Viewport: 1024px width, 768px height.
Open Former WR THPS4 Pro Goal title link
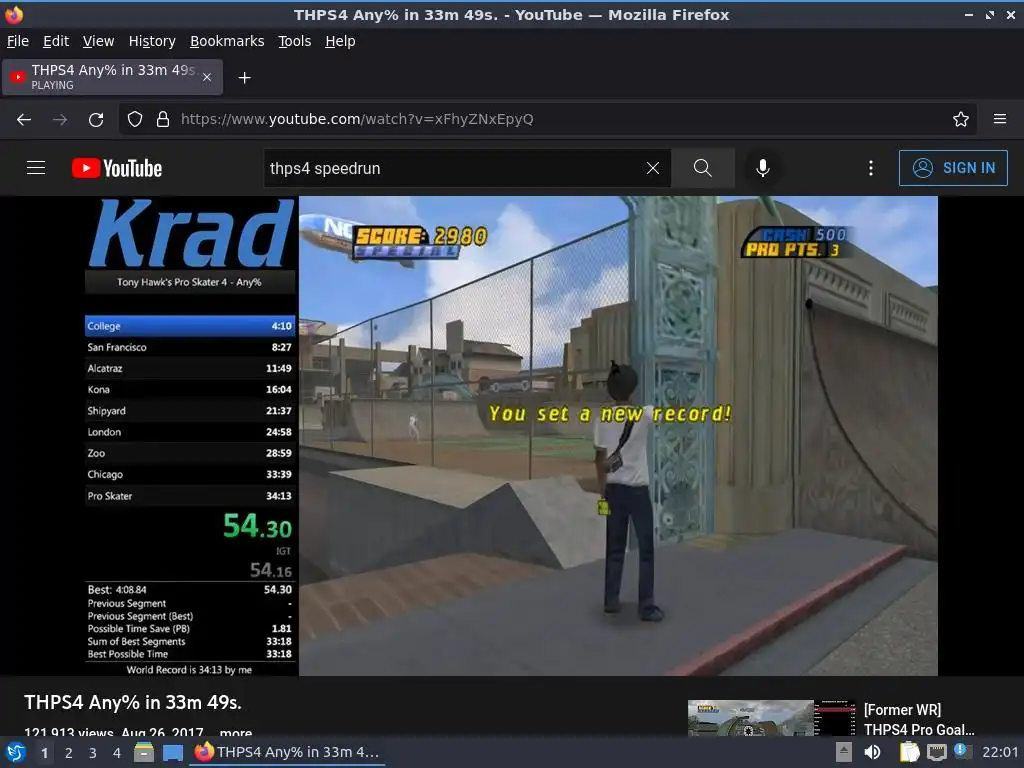(x=918, y=719)
